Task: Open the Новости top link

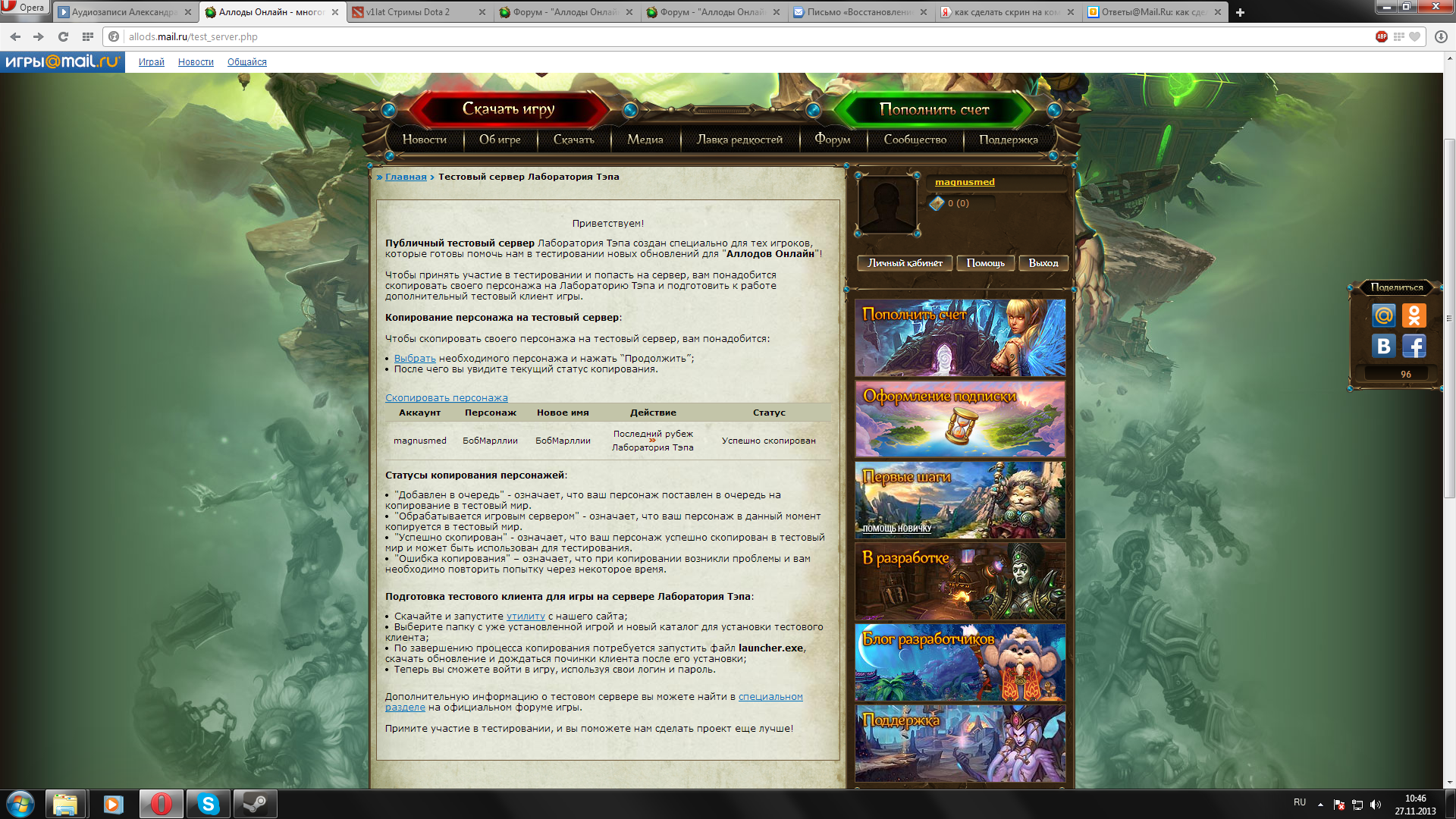Action: pyautogui.click(x=196, y=62)
